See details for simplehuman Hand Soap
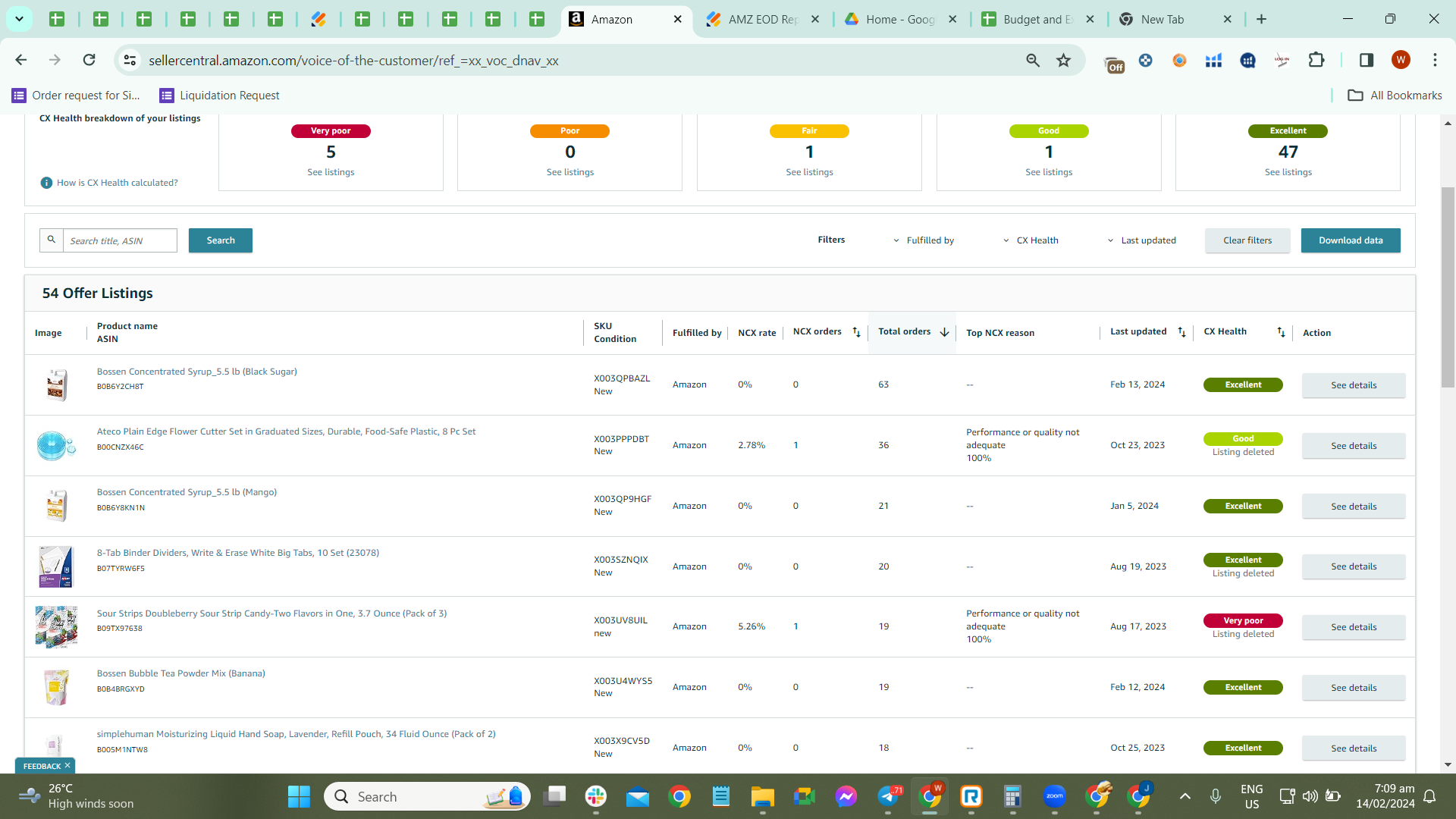The image size is (1456, 819). click(x=1354, y=748)
